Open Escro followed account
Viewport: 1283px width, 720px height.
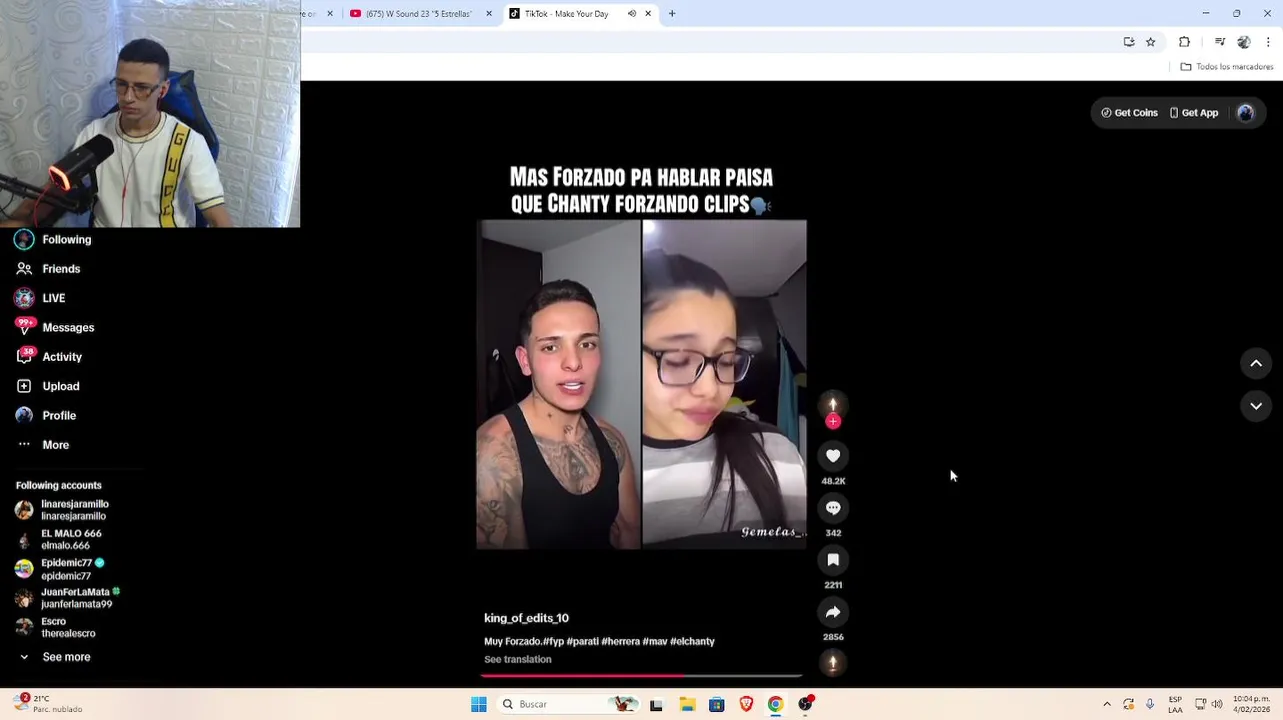click(x=56, y=627)
